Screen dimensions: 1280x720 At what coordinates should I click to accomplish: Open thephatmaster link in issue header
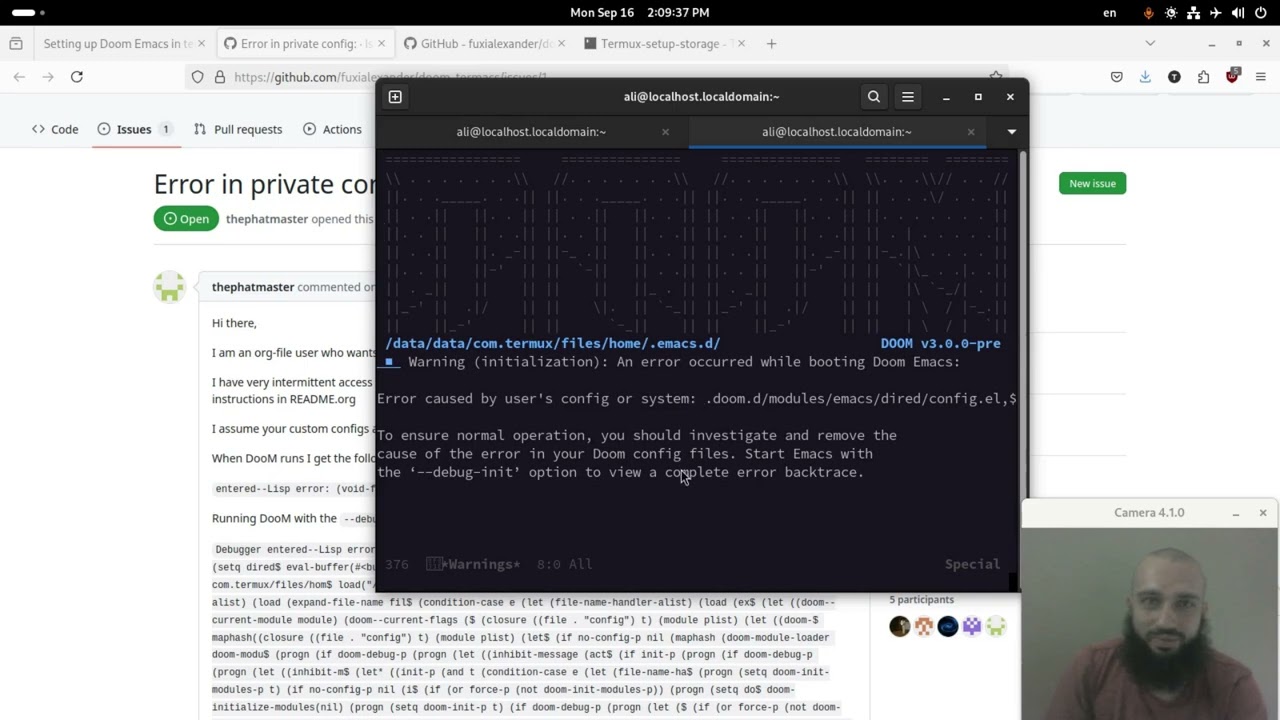point(267,219)
